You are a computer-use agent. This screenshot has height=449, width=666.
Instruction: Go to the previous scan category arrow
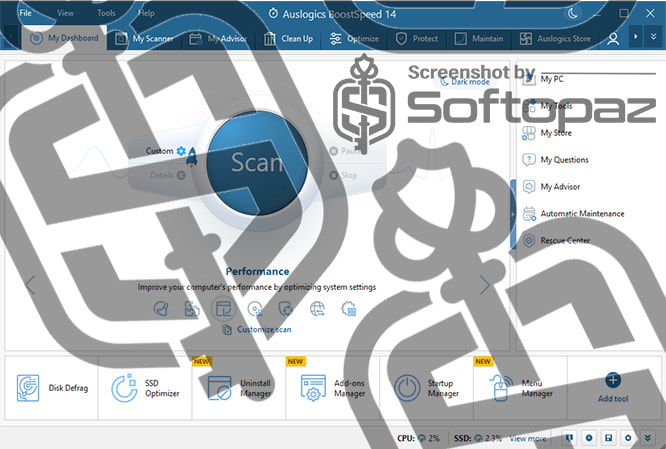[x=30, y=285]
